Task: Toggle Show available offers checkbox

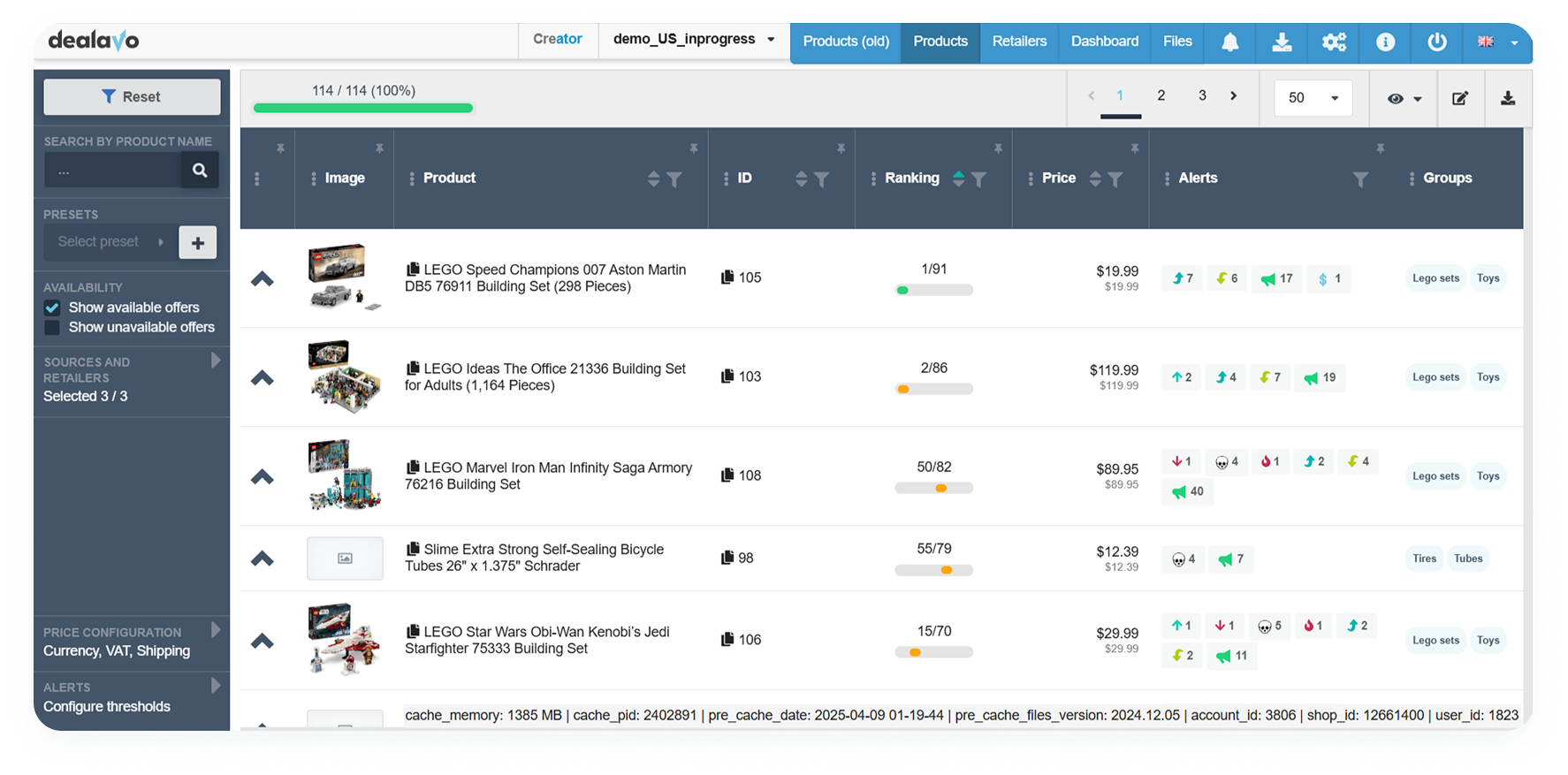Action: coord(52,308)
